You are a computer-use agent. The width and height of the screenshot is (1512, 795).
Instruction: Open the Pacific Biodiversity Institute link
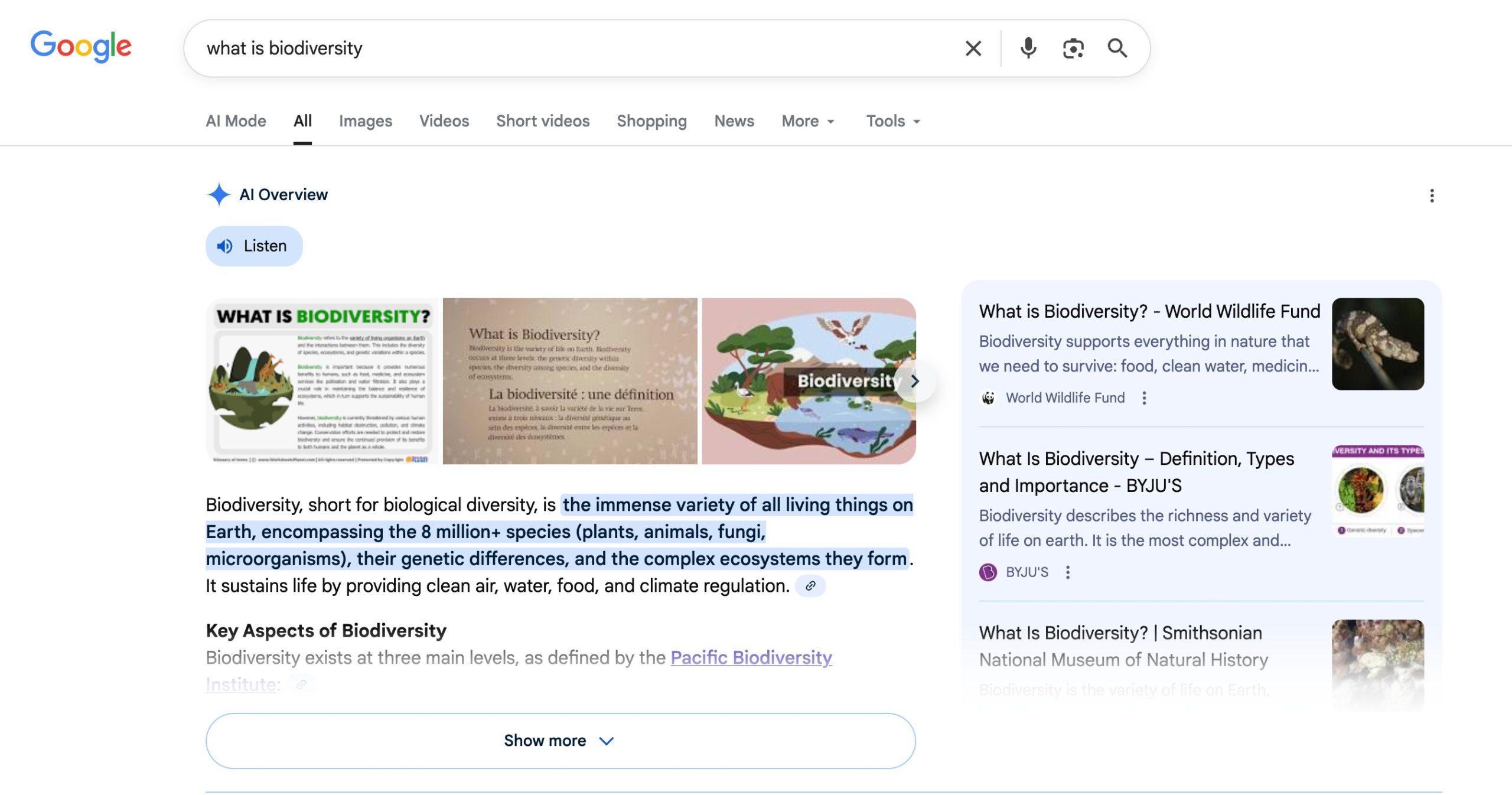click(750, 657)
